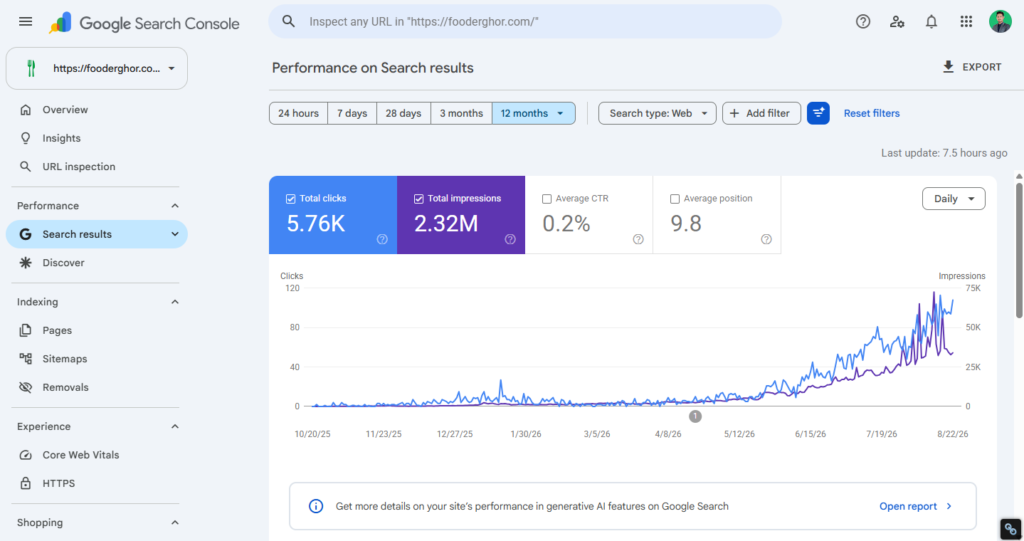
Task: Collapse the Experience section
Action: click(x=175, y=427)
